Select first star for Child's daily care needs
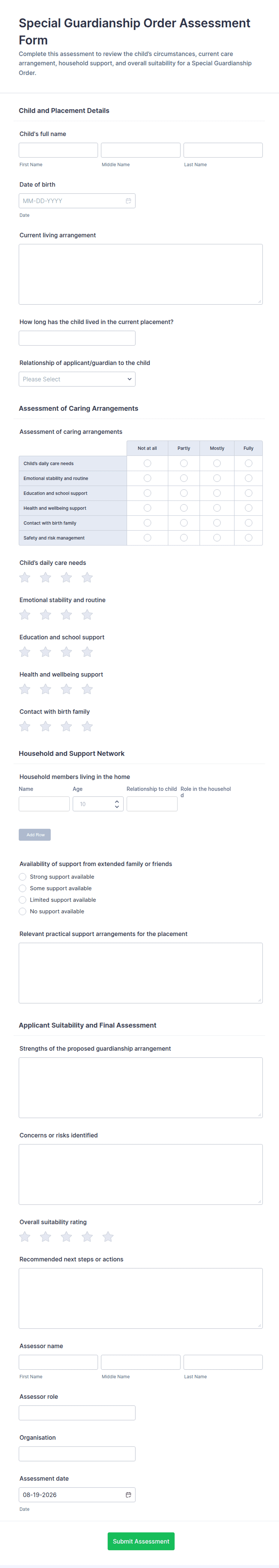 25,577
